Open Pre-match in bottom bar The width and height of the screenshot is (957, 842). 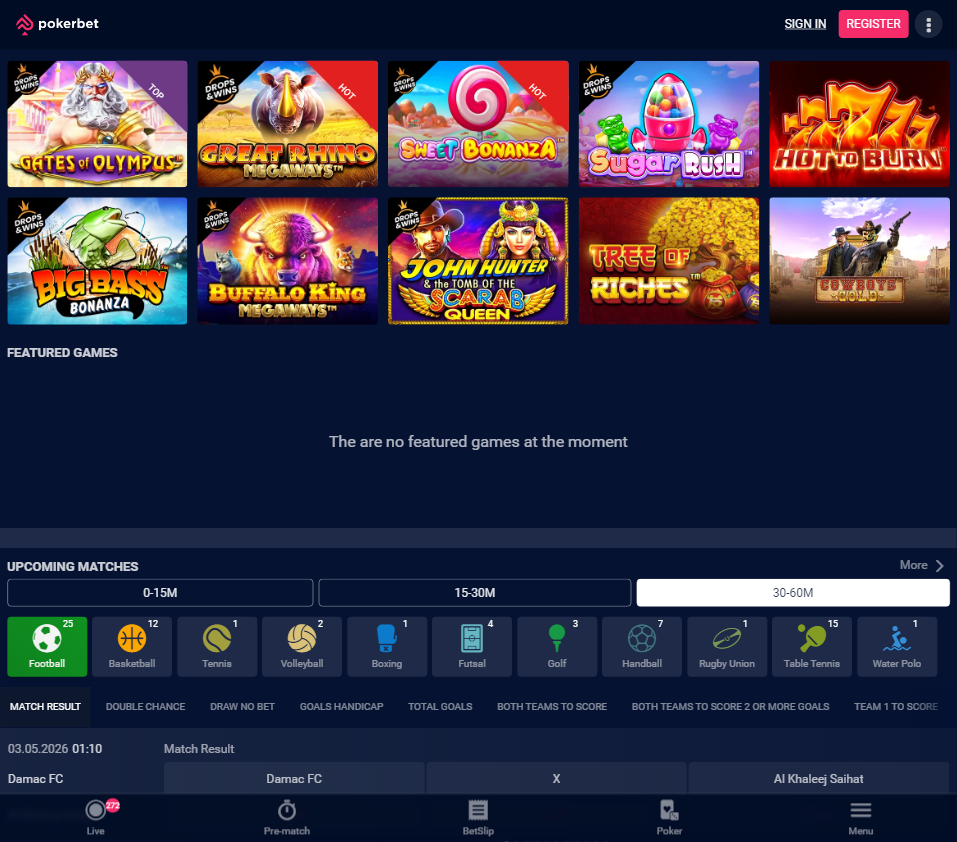pyautogui.click(x=287, y=818)
